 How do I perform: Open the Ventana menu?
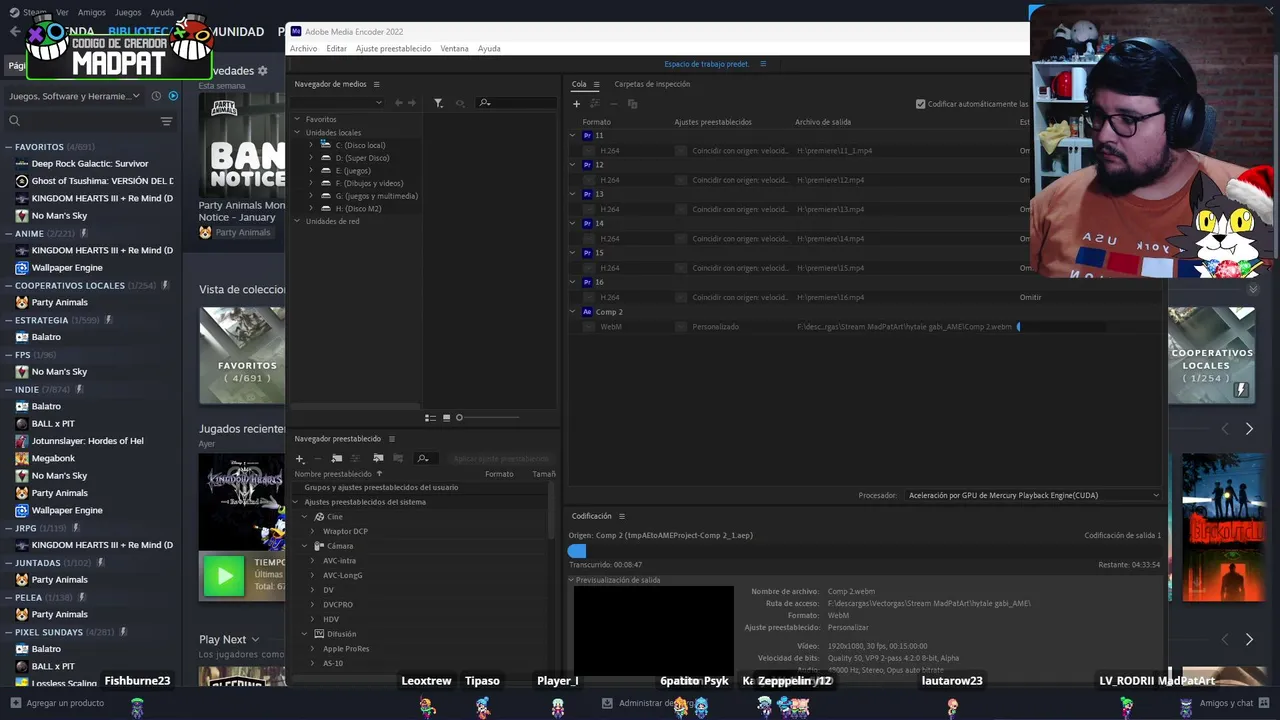[454, 48]
